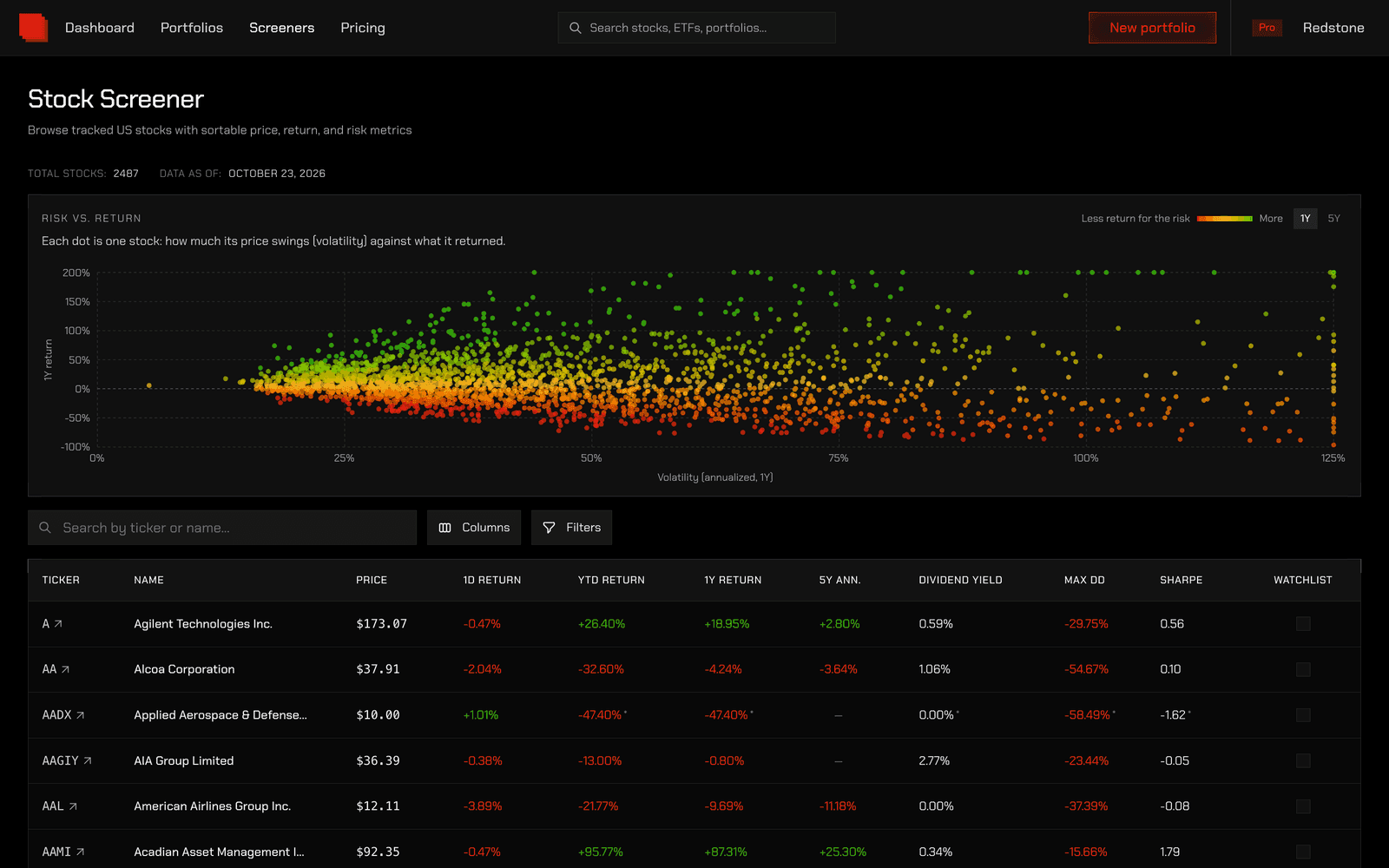Sort by Dividend Yield column header
The height and width of the screenshot is (868, 1389).
click(x=960, y=580)
